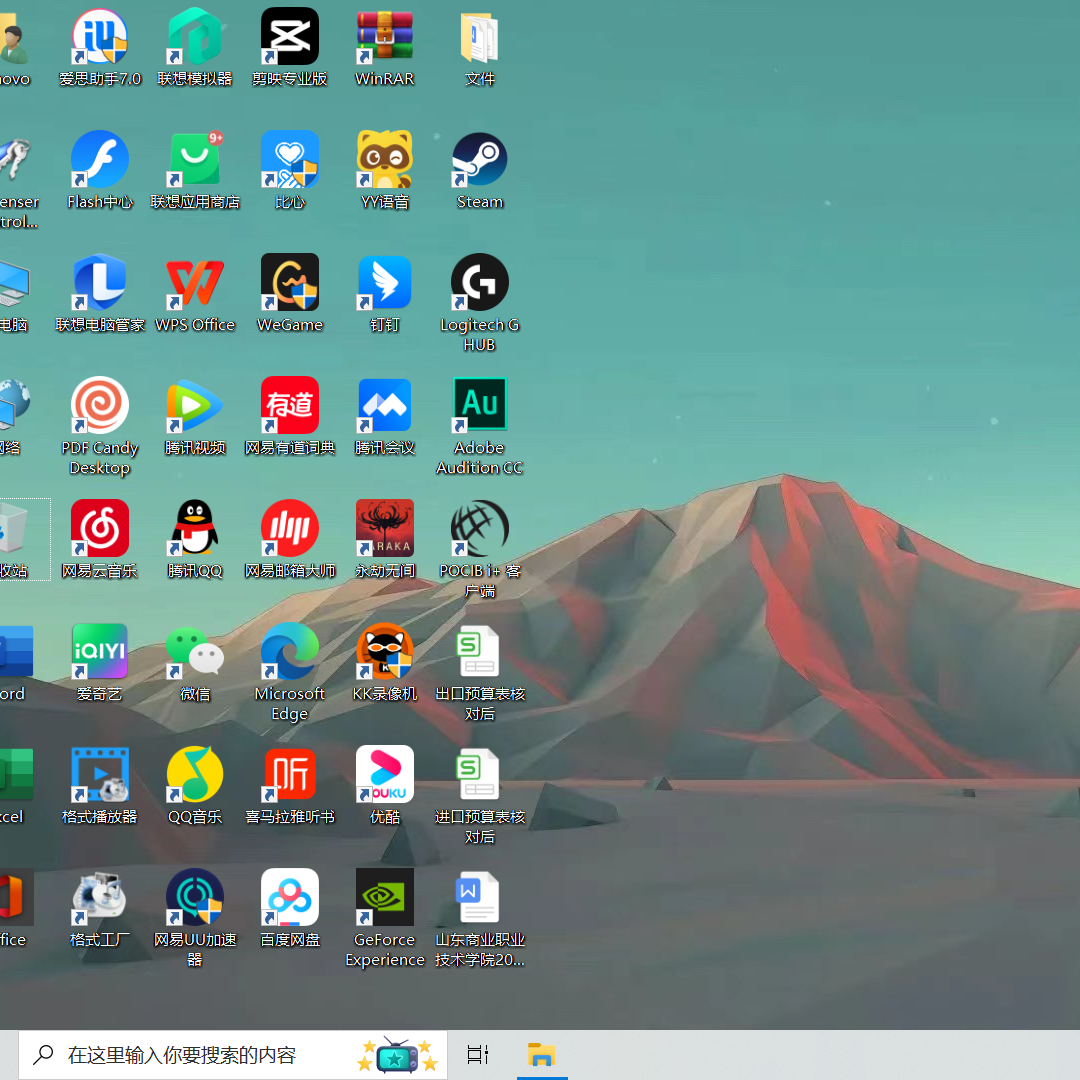Select the 百度网盘 shortcut icon
Image resolution: width=1080 pixels, height=1080 pixels.
tap(290, 900)
